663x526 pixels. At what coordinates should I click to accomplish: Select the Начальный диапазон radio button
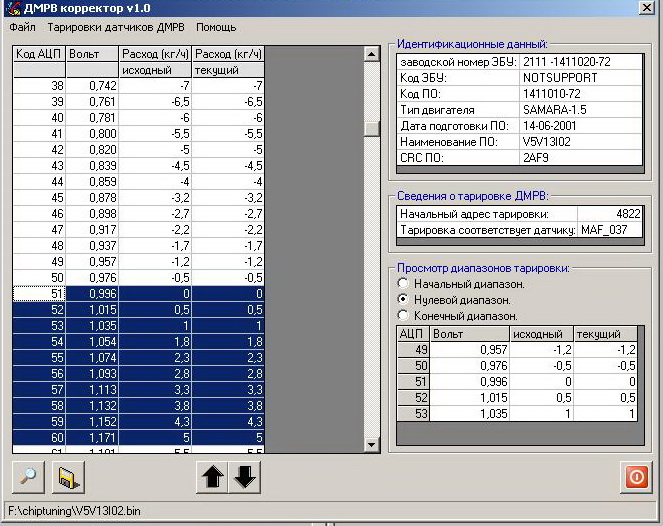coord(403,284)
